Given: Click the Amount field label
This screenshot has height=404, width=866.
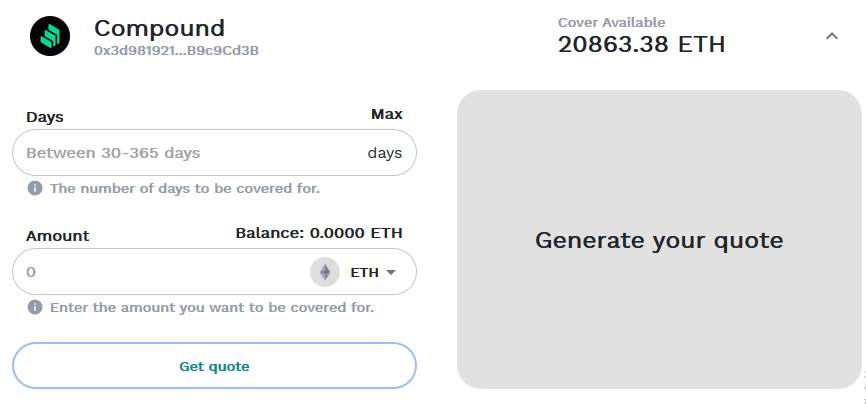Looking at the screenshot, I should pyautogui.click(x=57, y=236).
